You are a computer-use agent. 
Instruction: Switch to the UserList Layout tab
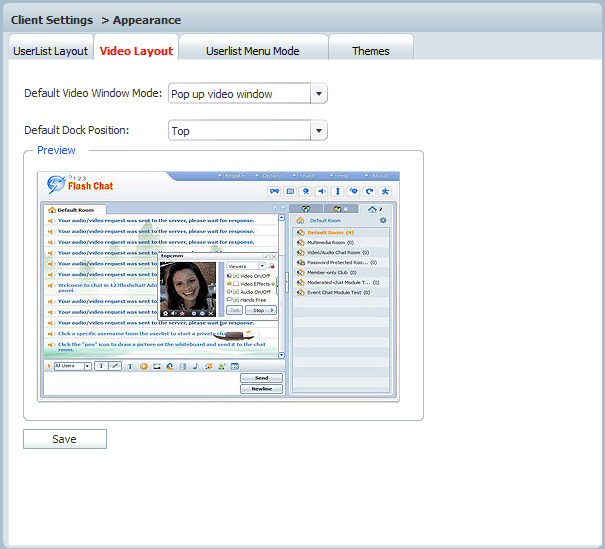coord(50,51)
